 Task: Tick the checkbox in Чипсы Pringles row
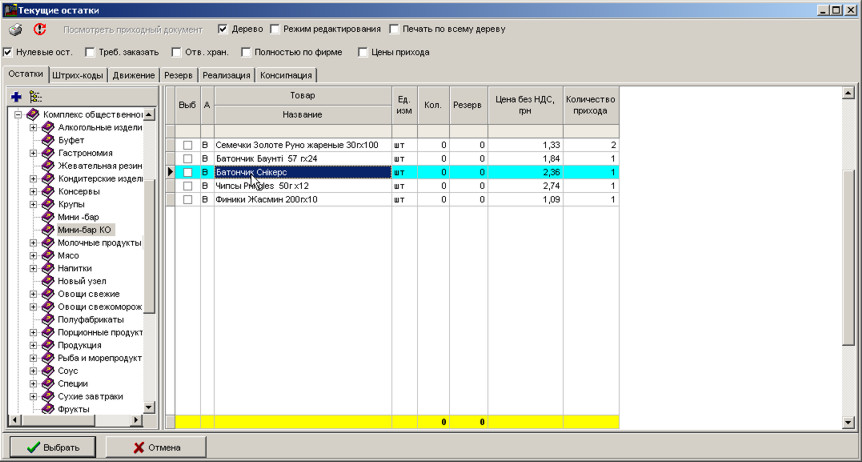(x=187, y=186)
